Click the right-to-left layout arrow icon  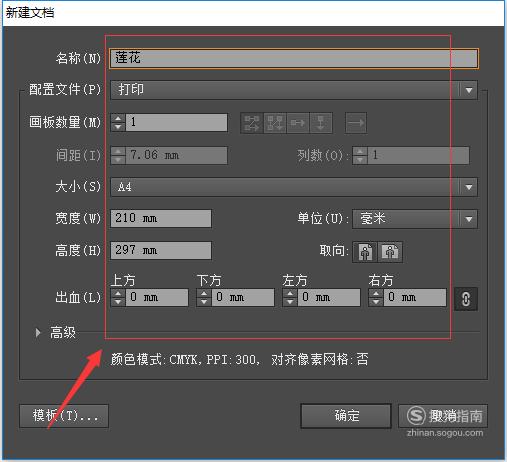(356, 123)
